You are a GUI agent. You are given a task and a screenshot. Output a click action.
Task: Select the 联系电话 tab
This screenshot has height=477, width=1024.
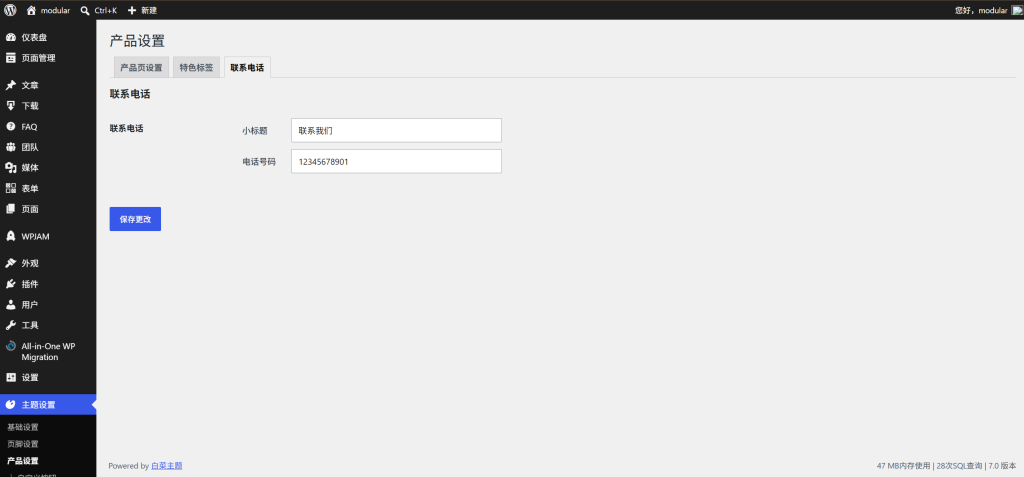tap(247, 67)
